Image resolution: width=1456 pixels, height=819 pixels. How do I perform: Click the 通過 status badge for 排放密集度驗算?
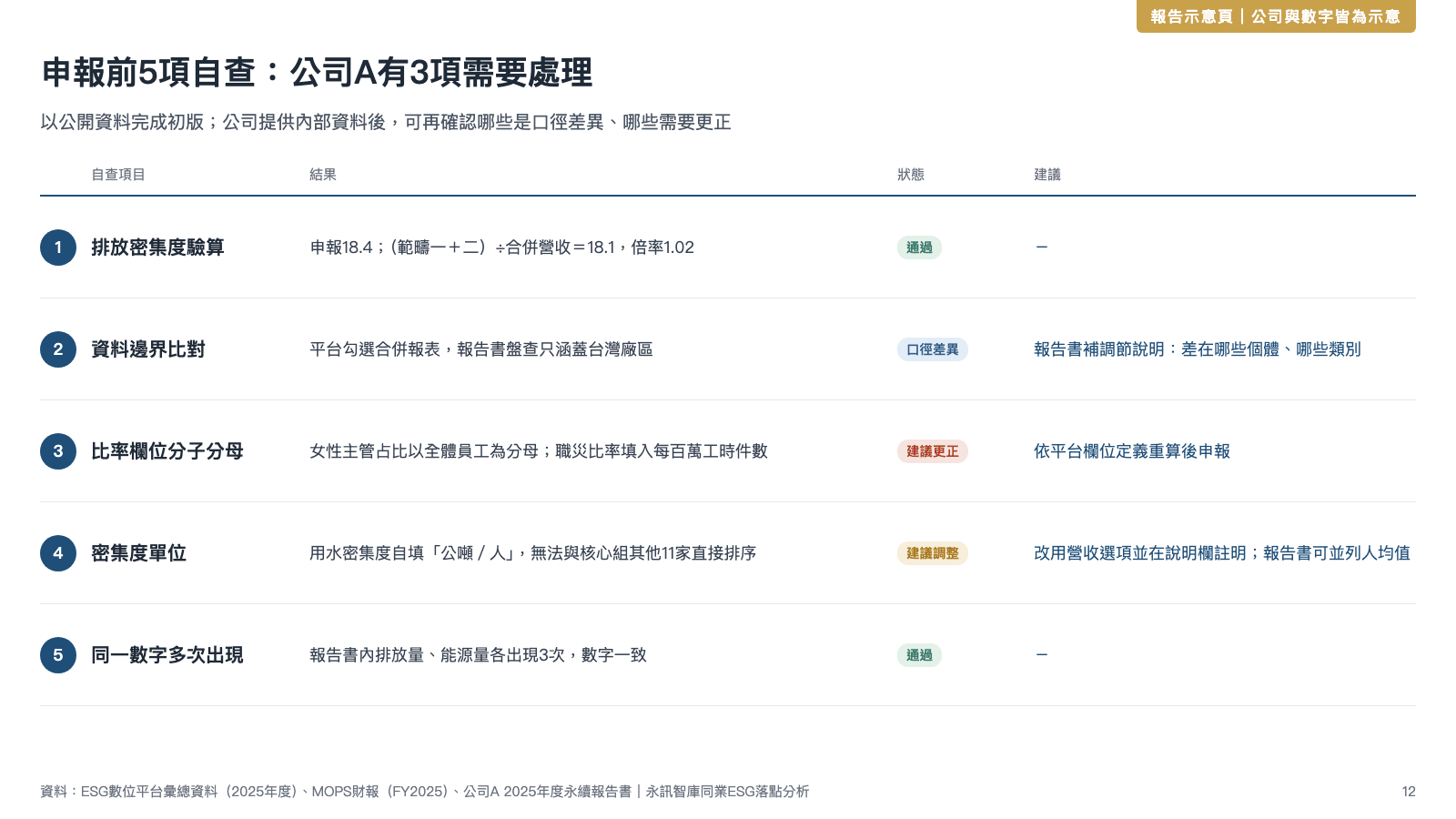point(919,248)
